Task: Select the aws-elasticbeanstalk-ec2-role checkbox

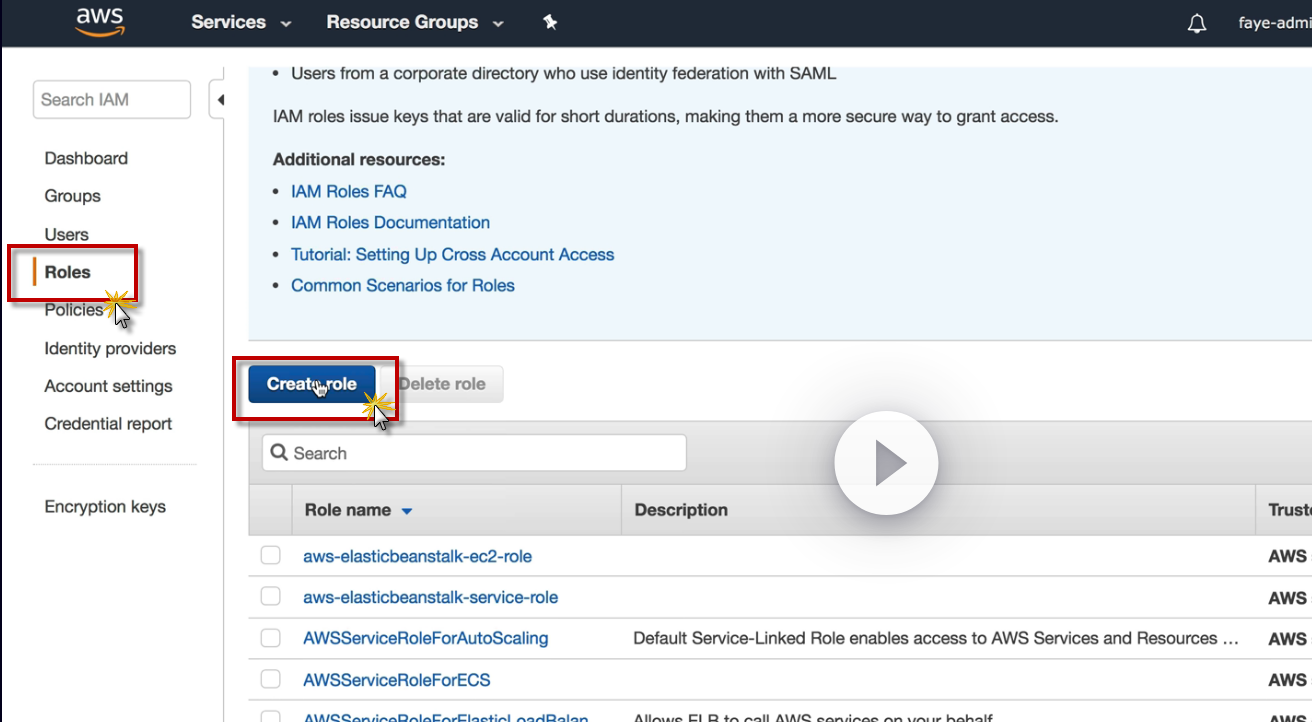Action: [x=271, y=555]
